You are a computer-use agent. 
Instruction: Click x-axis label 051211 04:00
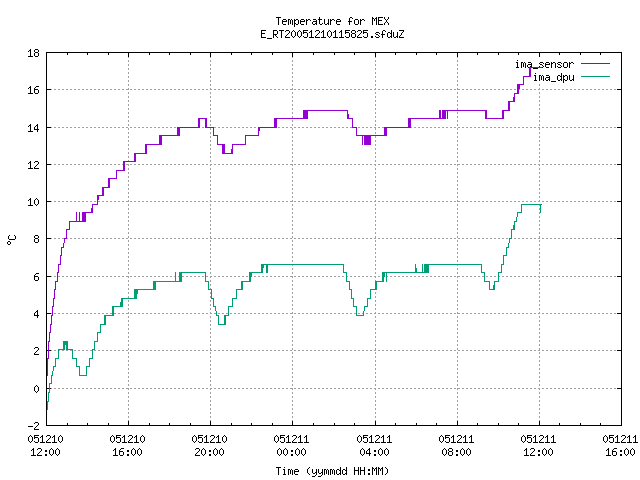374,446
